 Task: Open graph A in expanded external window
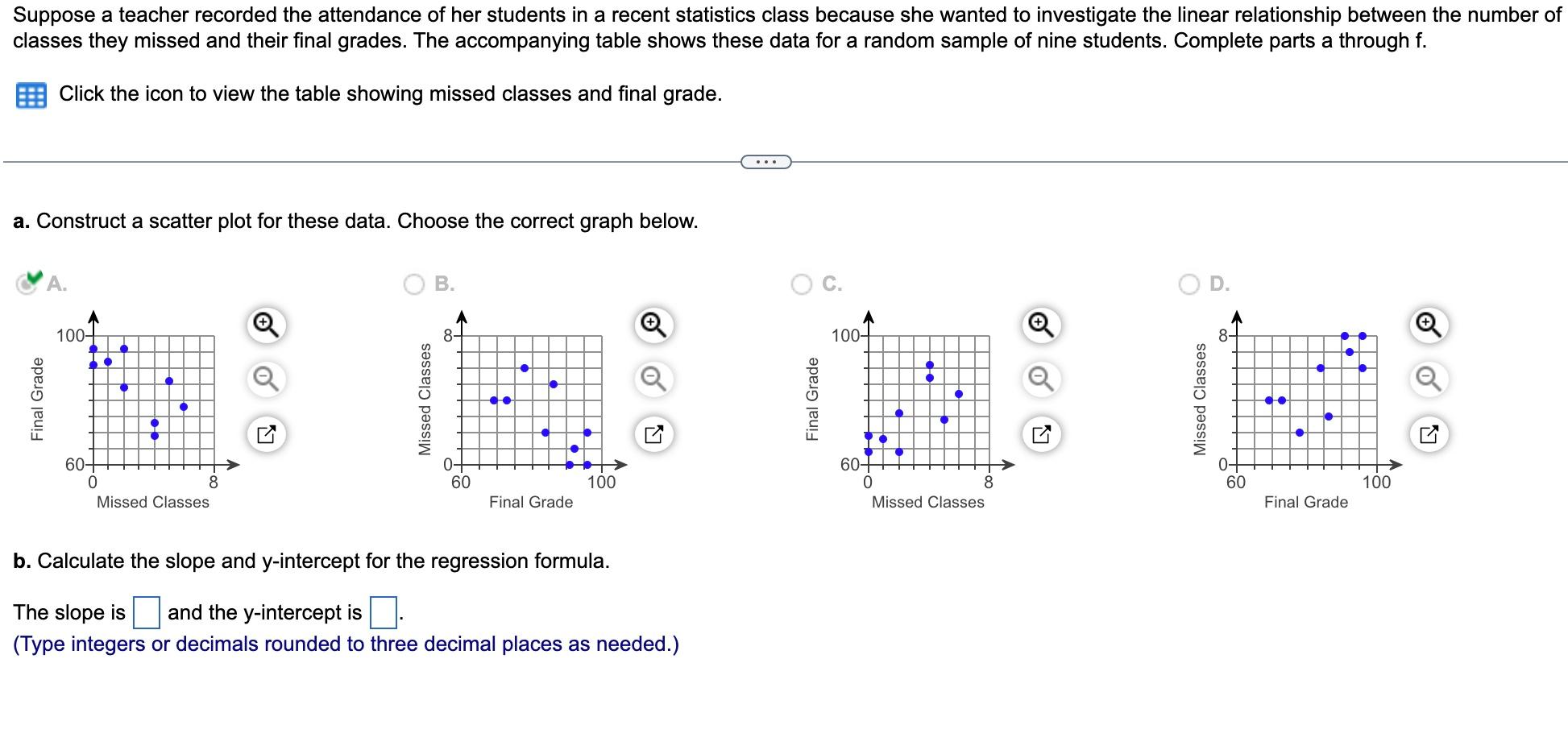[x=265, y=433]
